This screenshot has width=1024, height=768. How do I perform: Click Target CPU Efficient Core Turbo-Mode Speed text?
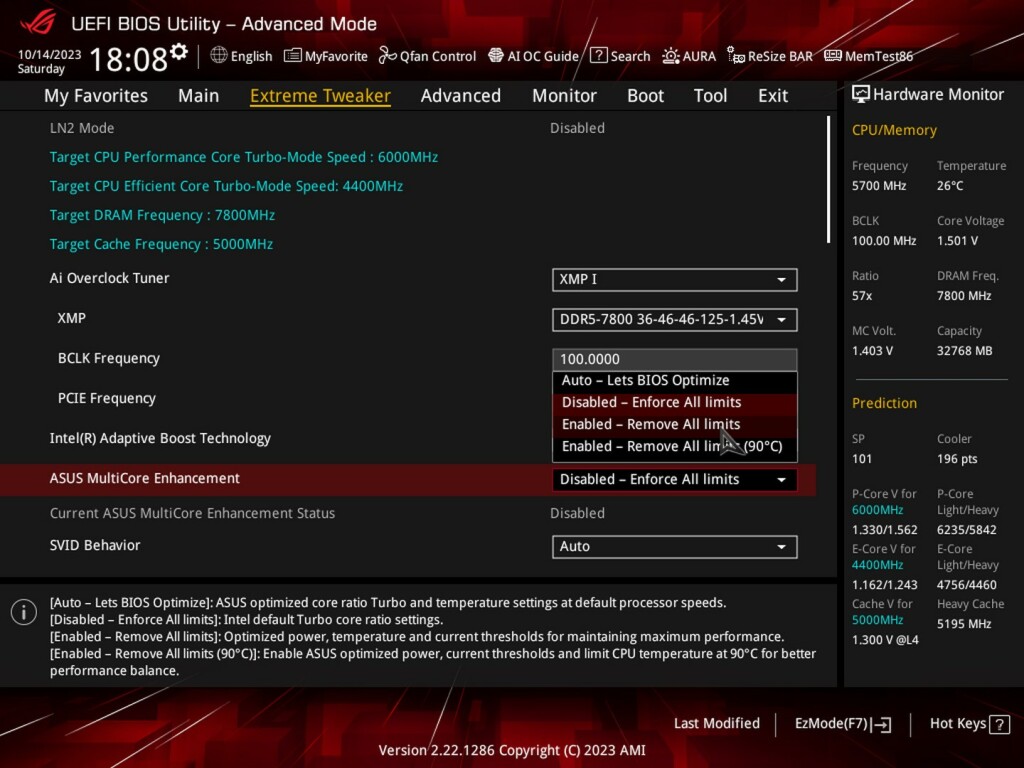[226, 186]
